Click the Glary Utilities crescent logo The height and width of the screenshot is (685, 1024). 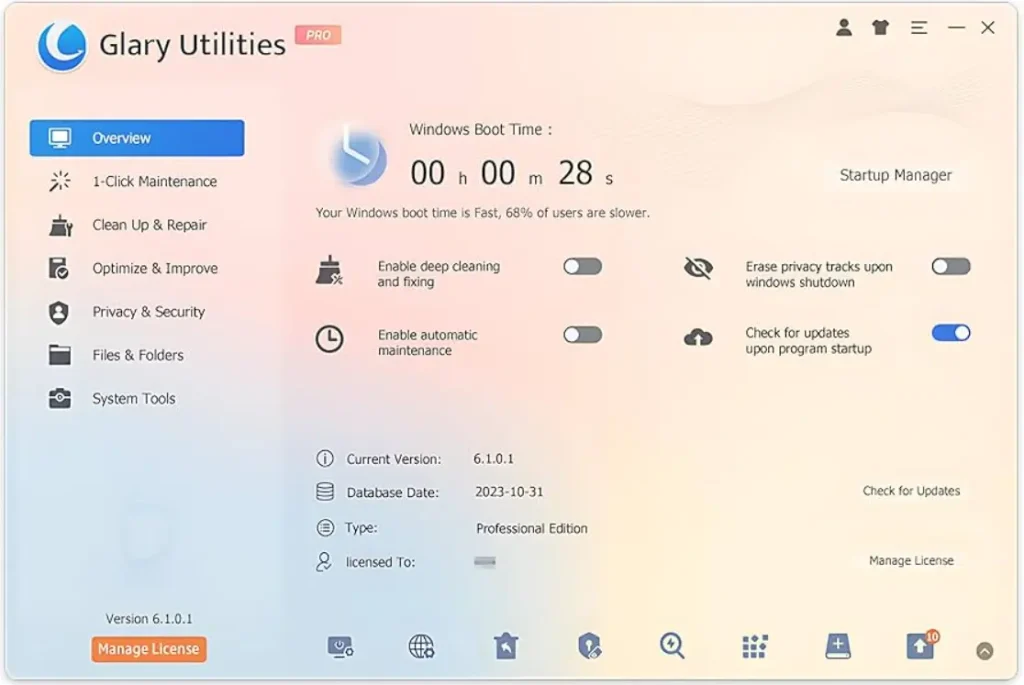(62, 44)
